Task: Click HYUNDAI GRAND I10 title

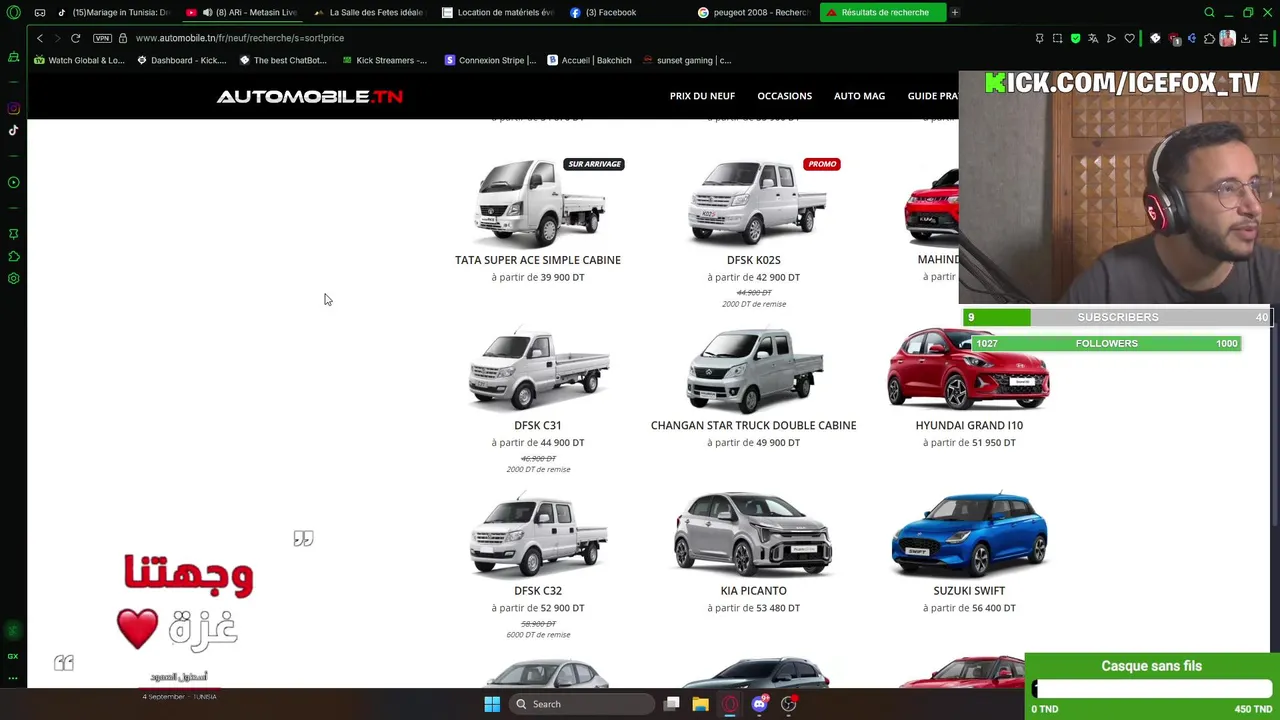Action: [x=969, y=425]
